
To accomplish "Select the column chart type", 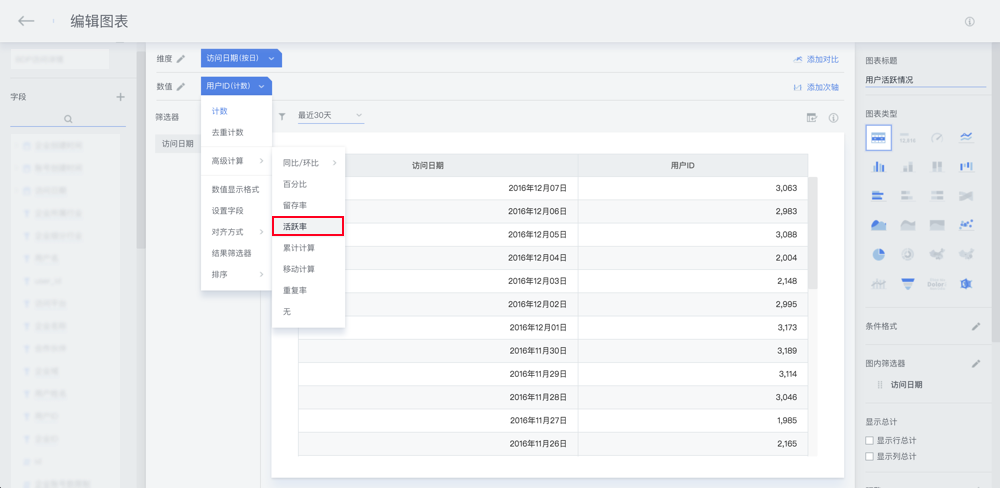I will point(878,166).
